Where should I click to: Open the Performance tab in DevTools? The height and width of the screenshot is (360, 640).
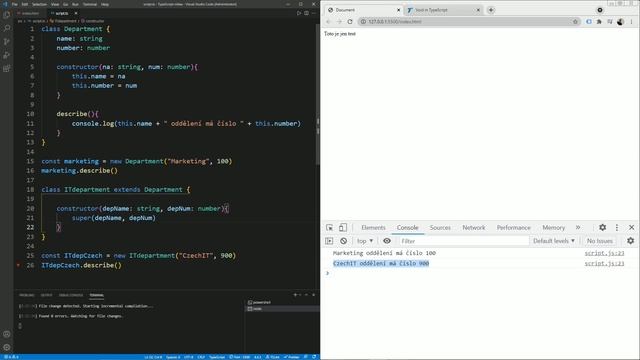[x=513, y=228]
